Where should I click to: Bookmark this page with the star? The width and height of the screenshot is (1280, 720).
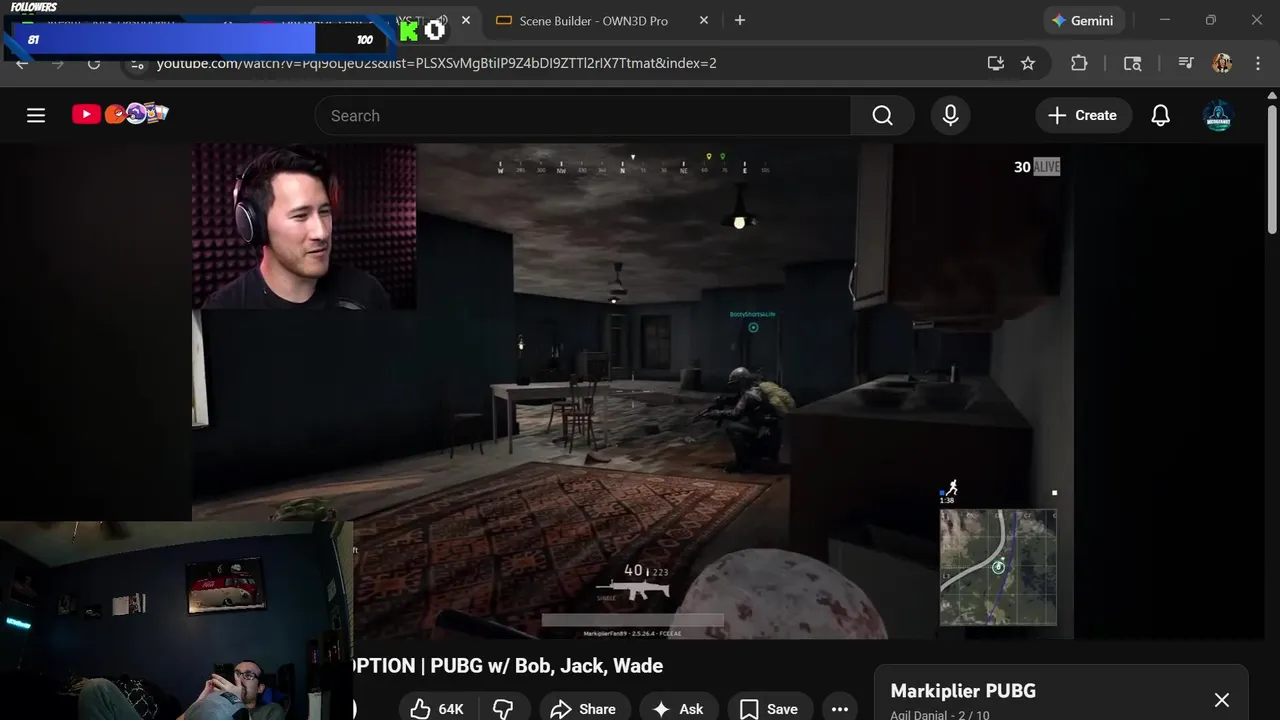pos(1028,63)
